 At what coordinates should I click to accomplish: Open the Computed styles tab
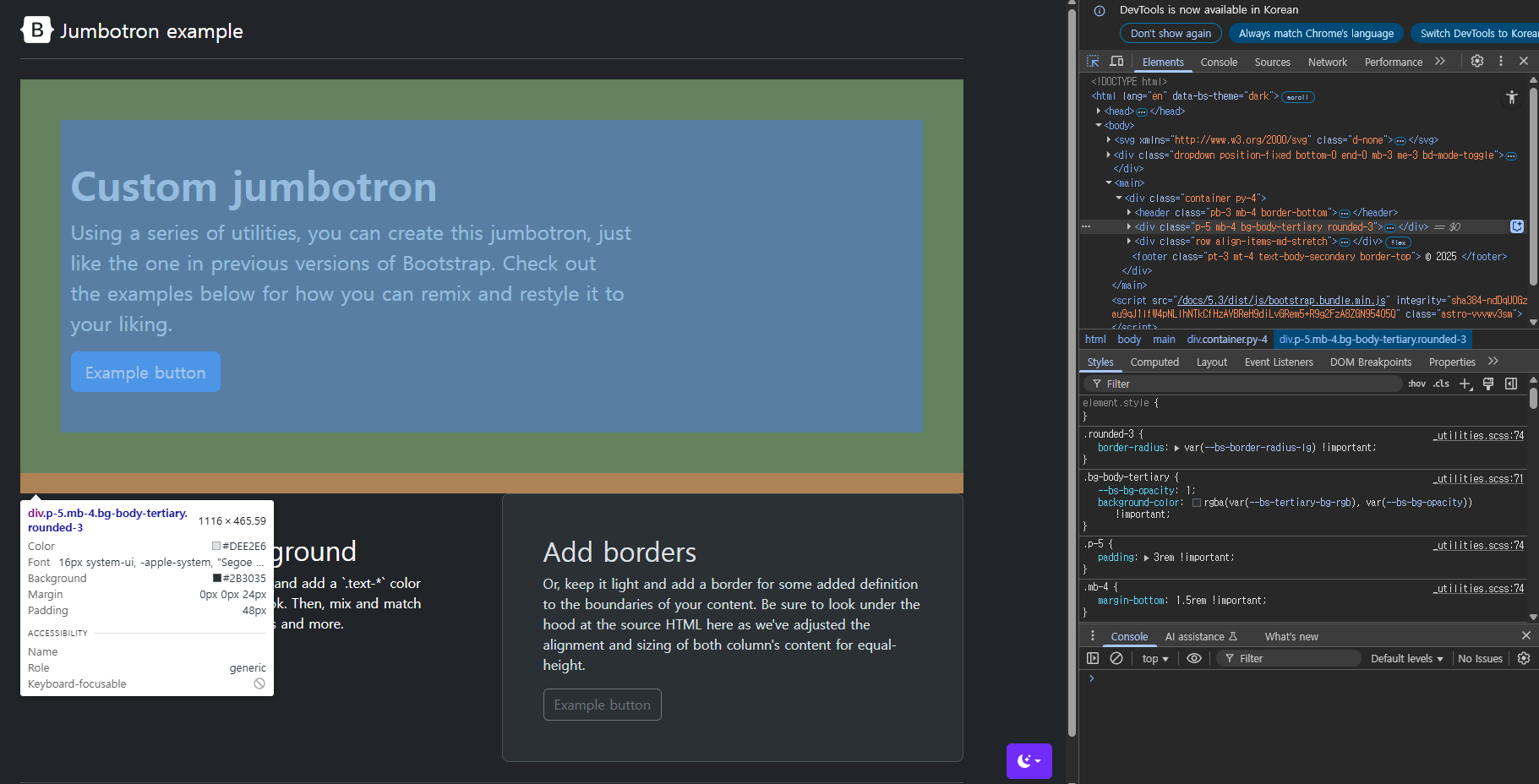(x=1154, y=362)
